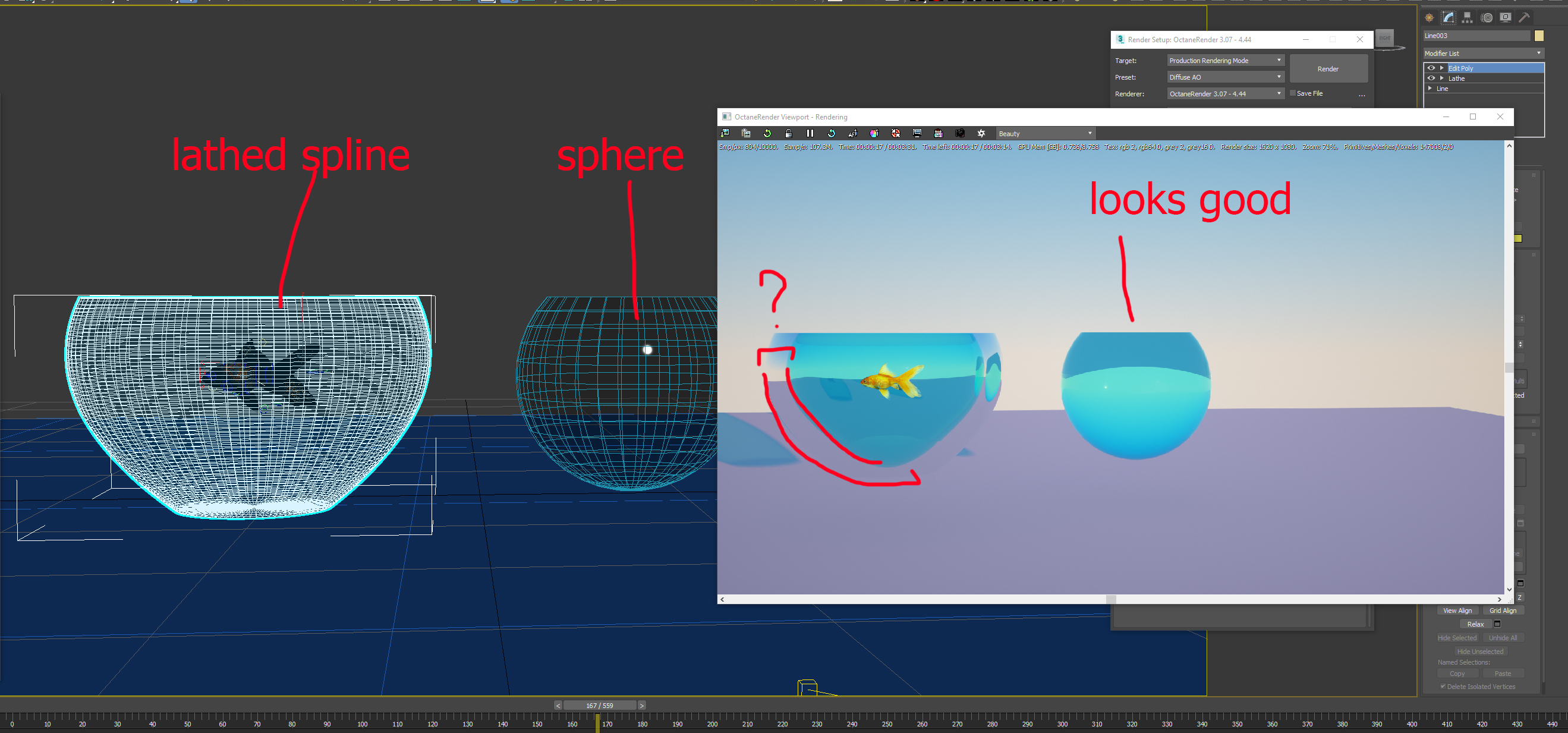This screenshot has height=733, width=1568.
Task: Open the Modifier List dropdown
Action: pyautogui.click(x=1483, y=54)
